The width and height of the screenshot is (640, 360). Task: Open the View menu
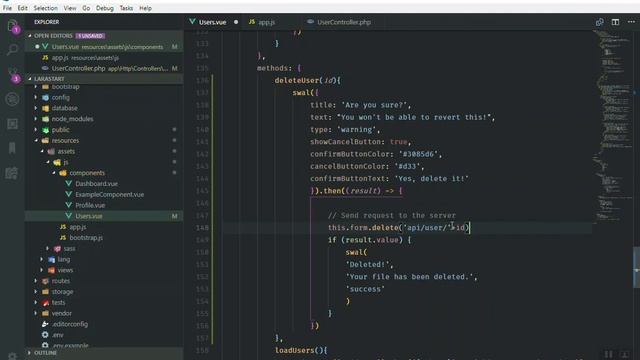[70, 8]
